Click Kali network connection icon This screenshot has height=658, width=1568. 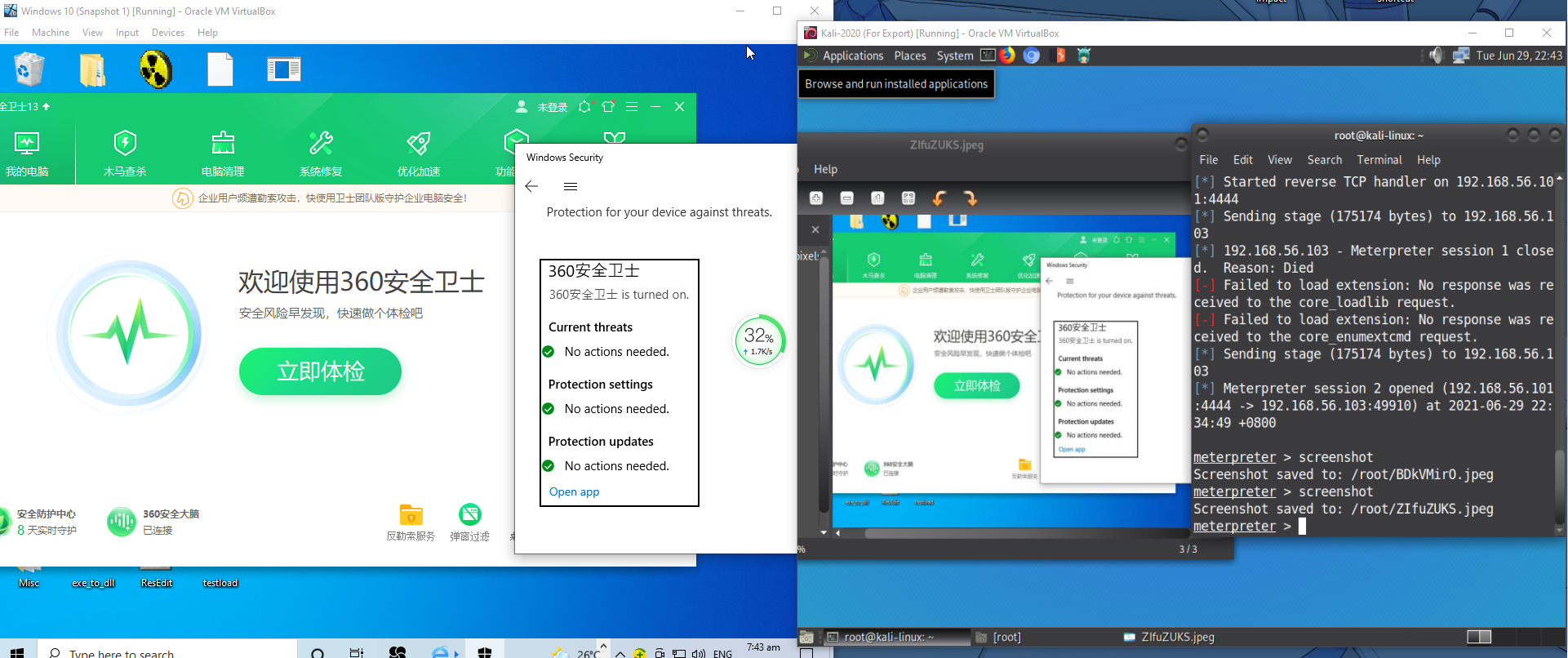pos(1461,56)
